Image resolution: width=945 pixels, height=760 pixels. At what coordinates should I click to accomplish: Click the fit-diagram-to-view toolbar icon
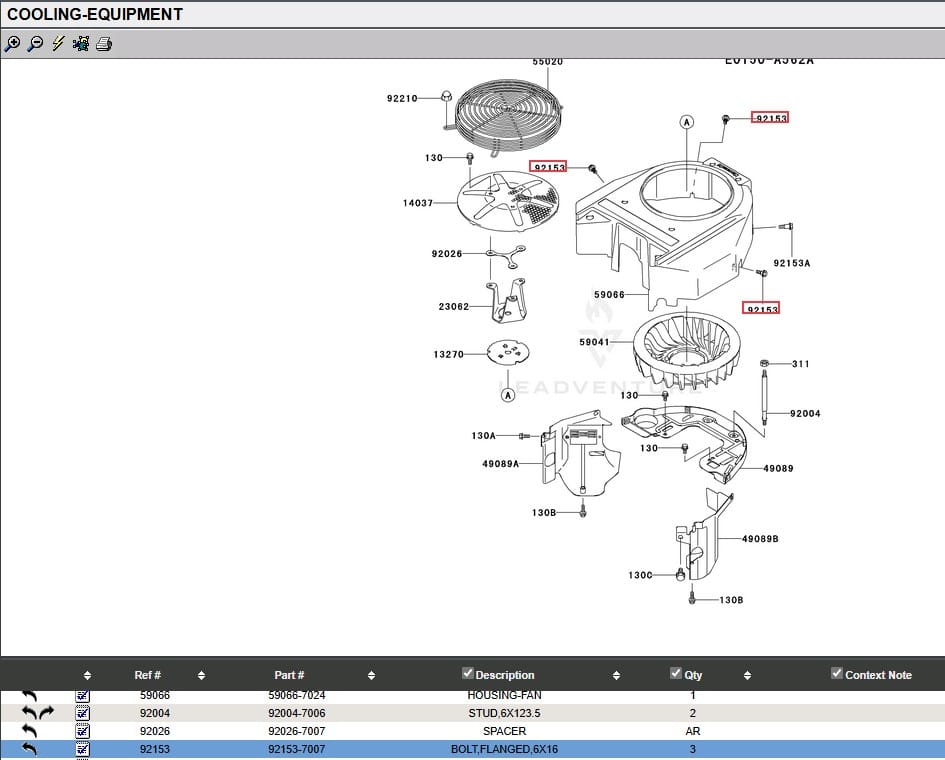pos(81,44)
